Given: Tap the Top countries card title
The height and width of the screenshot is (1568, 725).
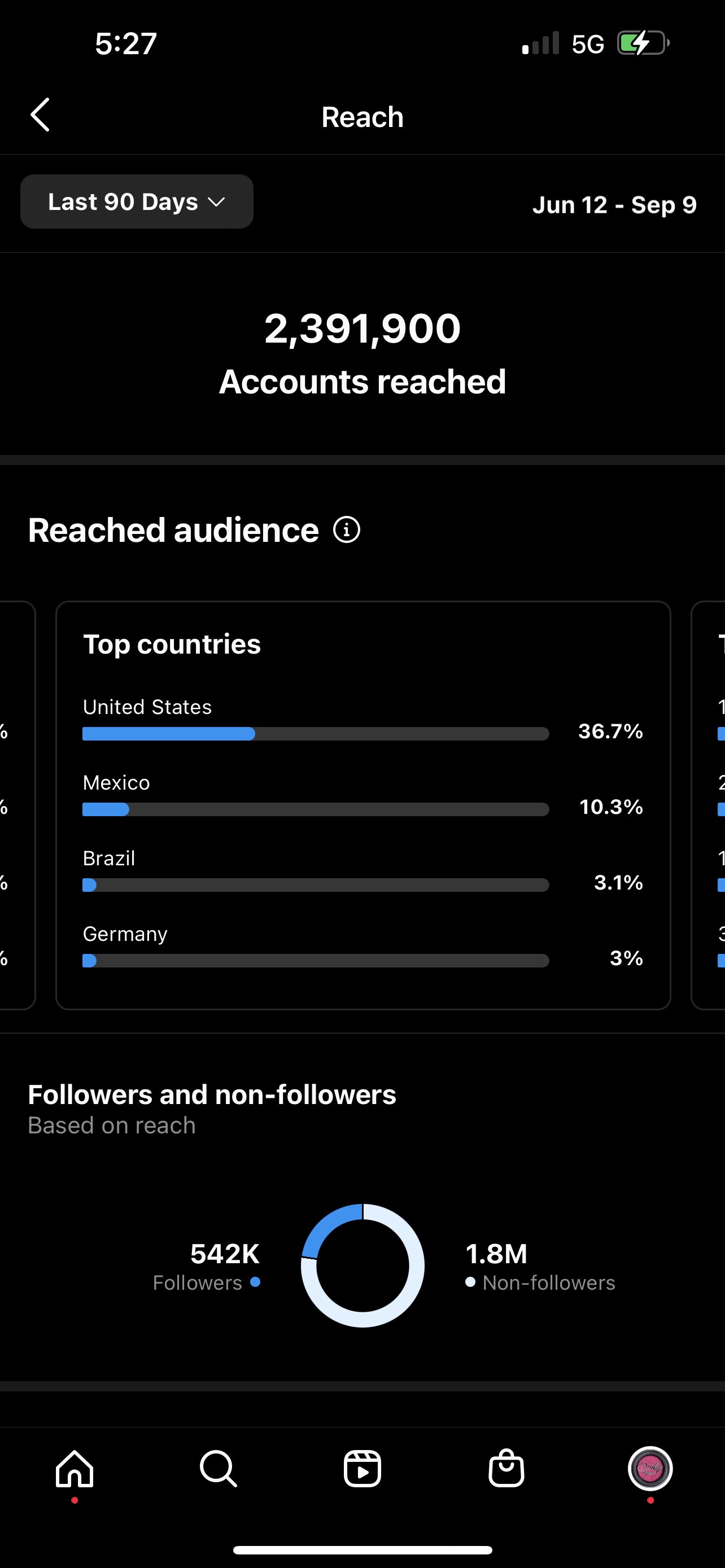Looking at the screenshot, I should tap(172, 644).
